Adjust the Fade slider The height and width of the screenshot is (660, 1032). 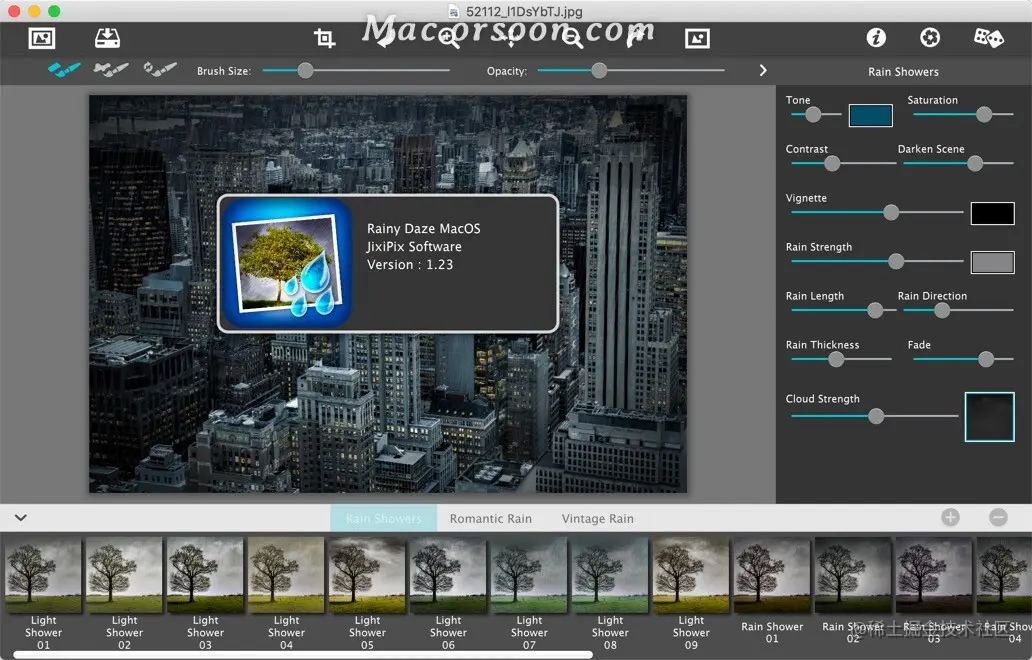click(964, 359)
